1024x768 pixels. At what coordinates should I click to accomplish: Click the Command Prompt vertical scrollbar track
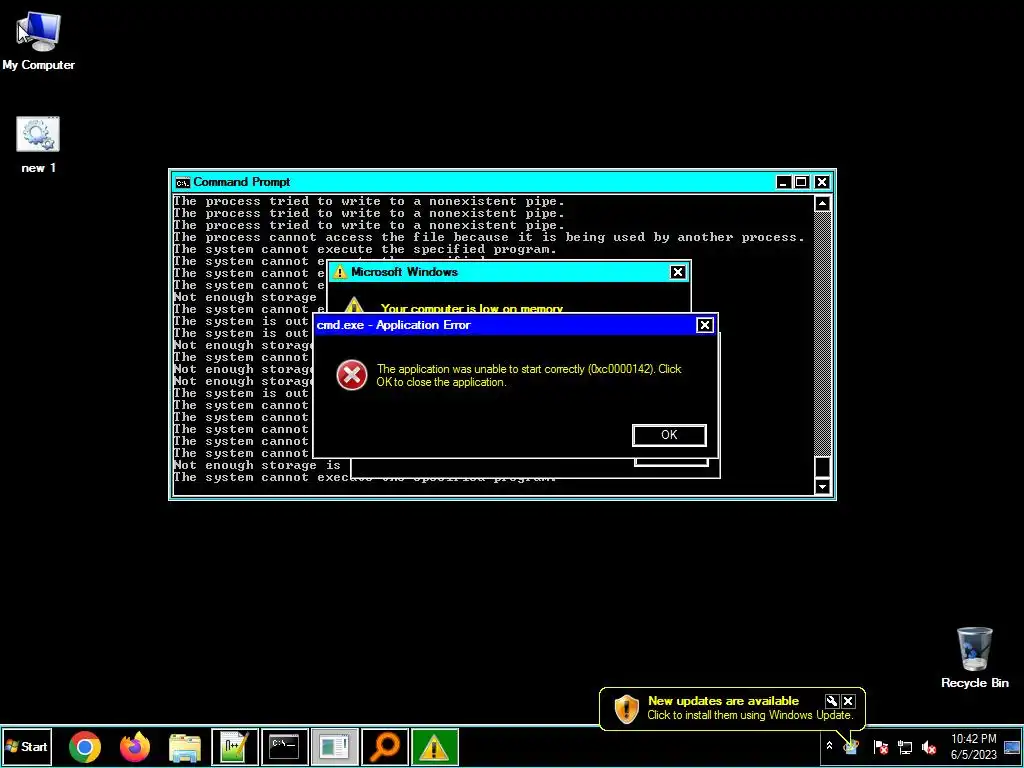click(822, 333)
